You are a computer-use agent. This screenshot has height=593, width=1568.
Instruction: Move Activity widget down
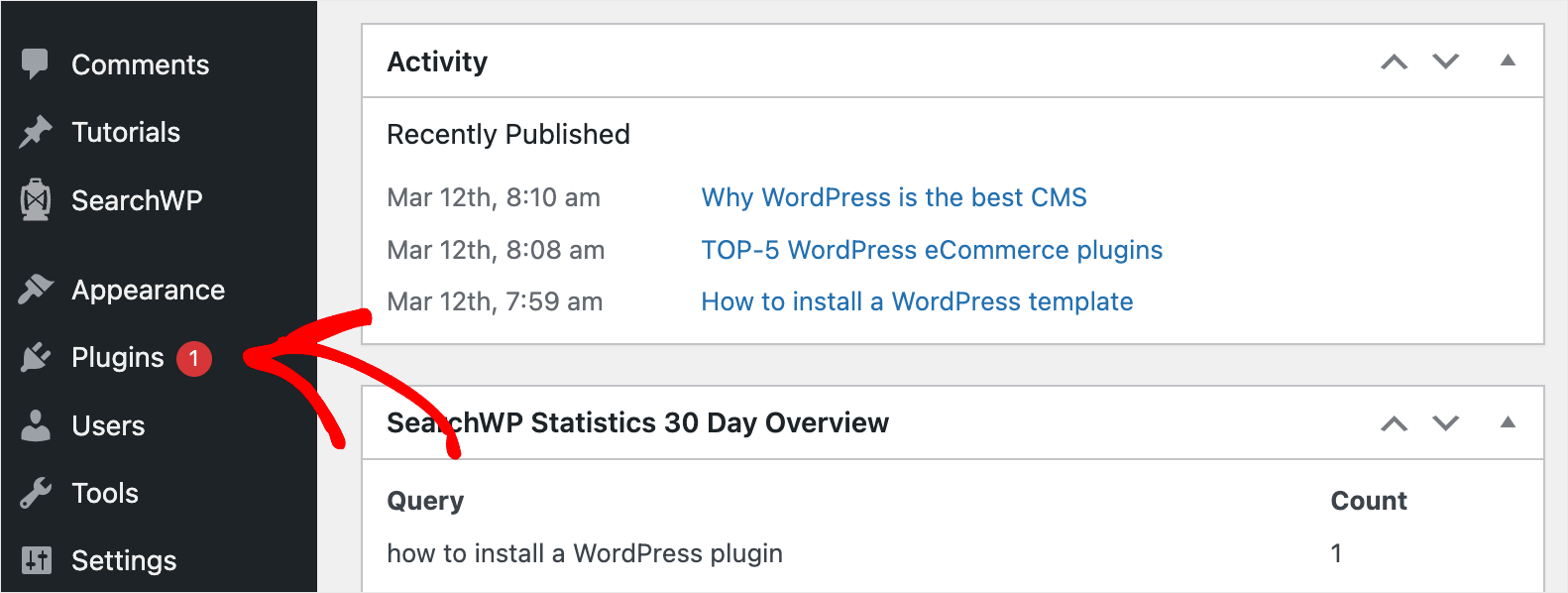click(1446, 61)
